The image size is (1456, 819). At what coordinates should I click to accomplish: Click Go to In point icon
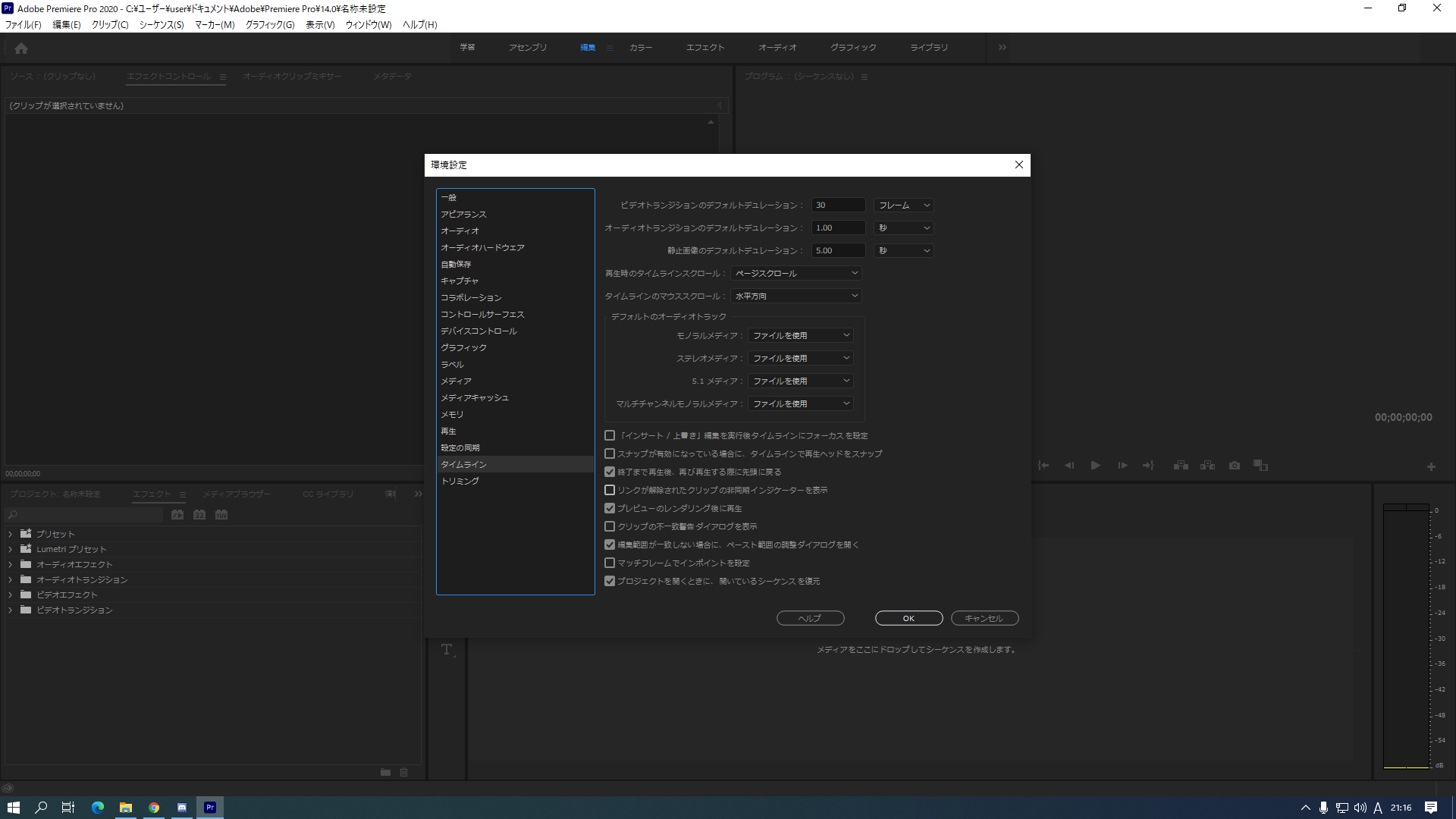point(1043,466)
